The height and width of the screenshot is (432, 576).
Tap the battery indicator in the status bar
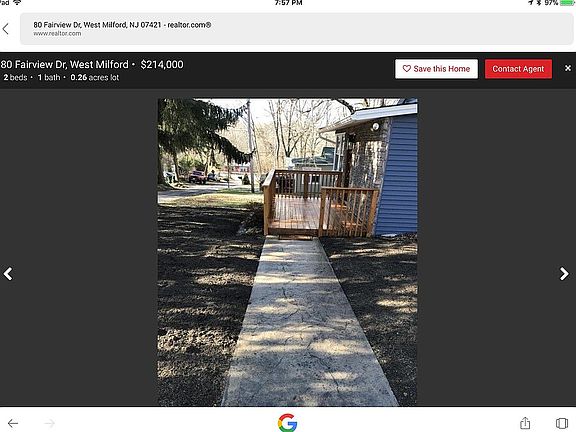click(x=567, y=3)
